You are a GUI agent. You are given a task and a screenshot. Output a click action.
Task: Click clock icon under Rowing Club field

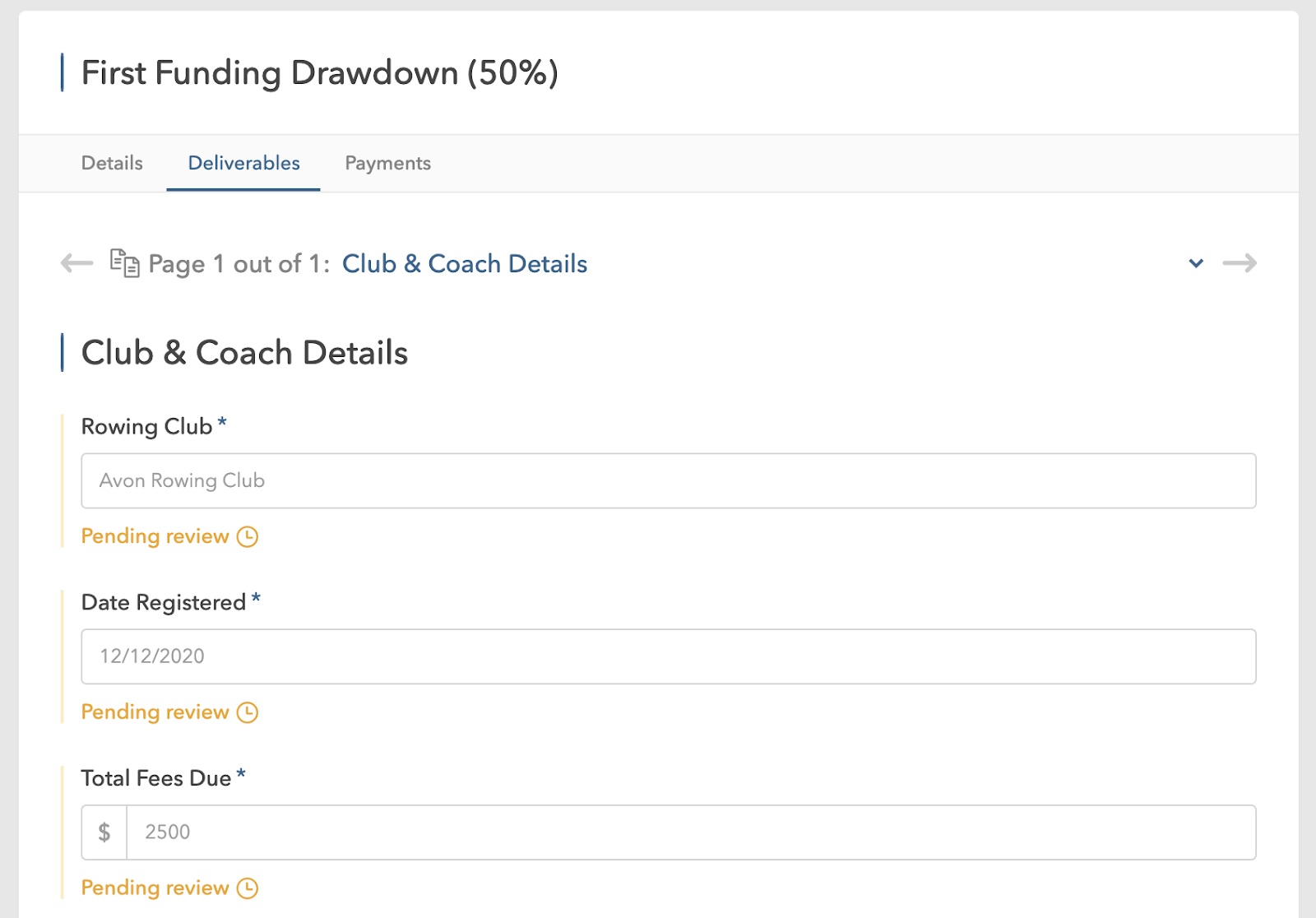click(x=248, y=537)
